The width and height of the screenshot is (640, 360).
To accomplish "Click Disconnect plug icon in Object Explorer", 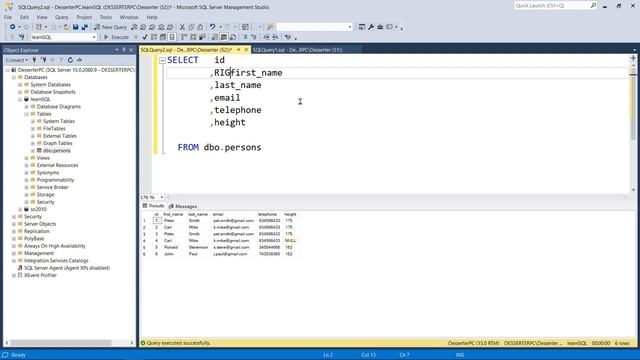I will pyautogui.click(x=43, y=60).
